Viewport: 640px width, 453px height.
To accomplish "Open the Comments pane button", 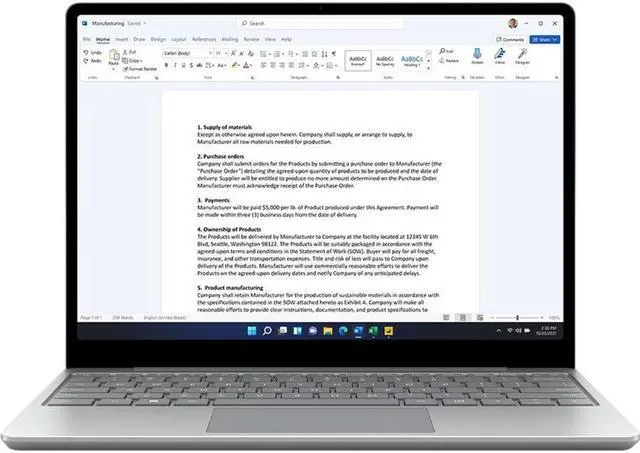I will tap(512, 39).
